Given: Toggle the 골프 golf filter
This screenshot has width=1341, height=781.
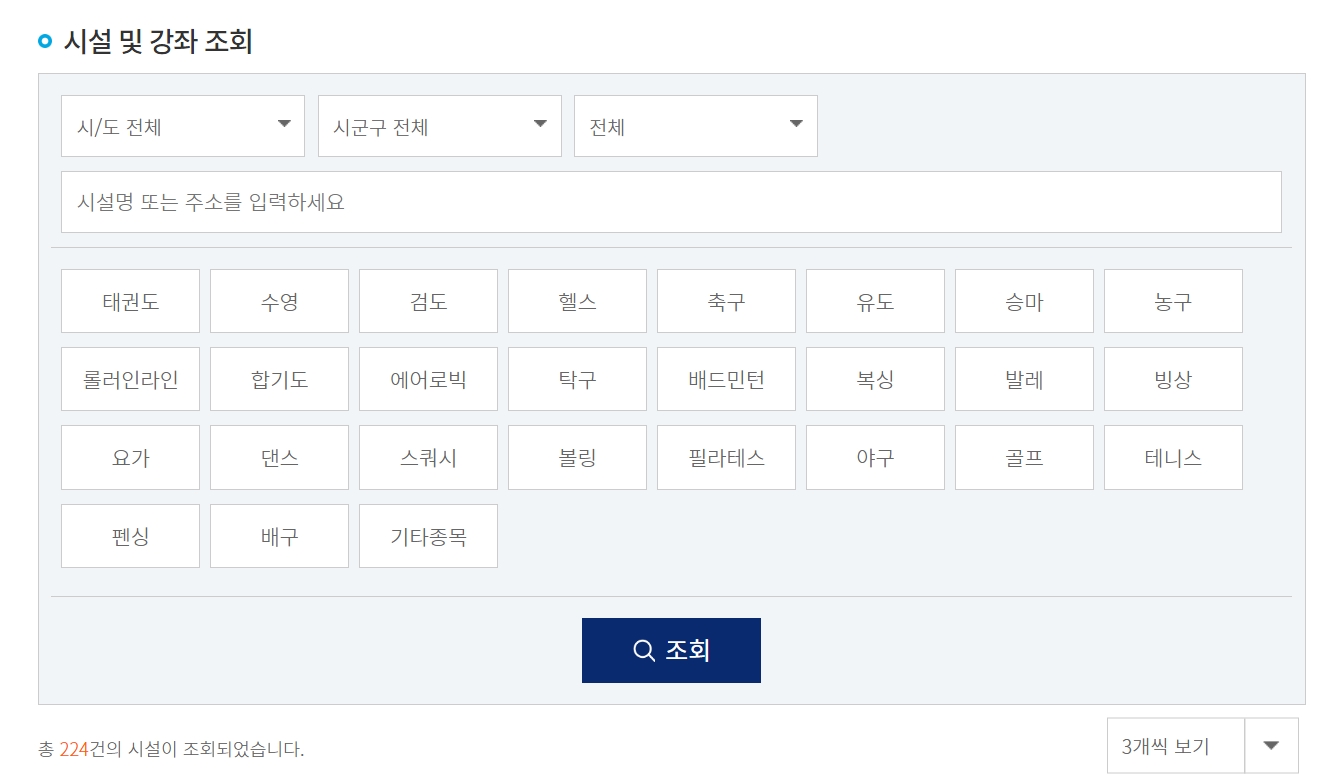Looking at the screenshot, I should [x=1024, y=457].
